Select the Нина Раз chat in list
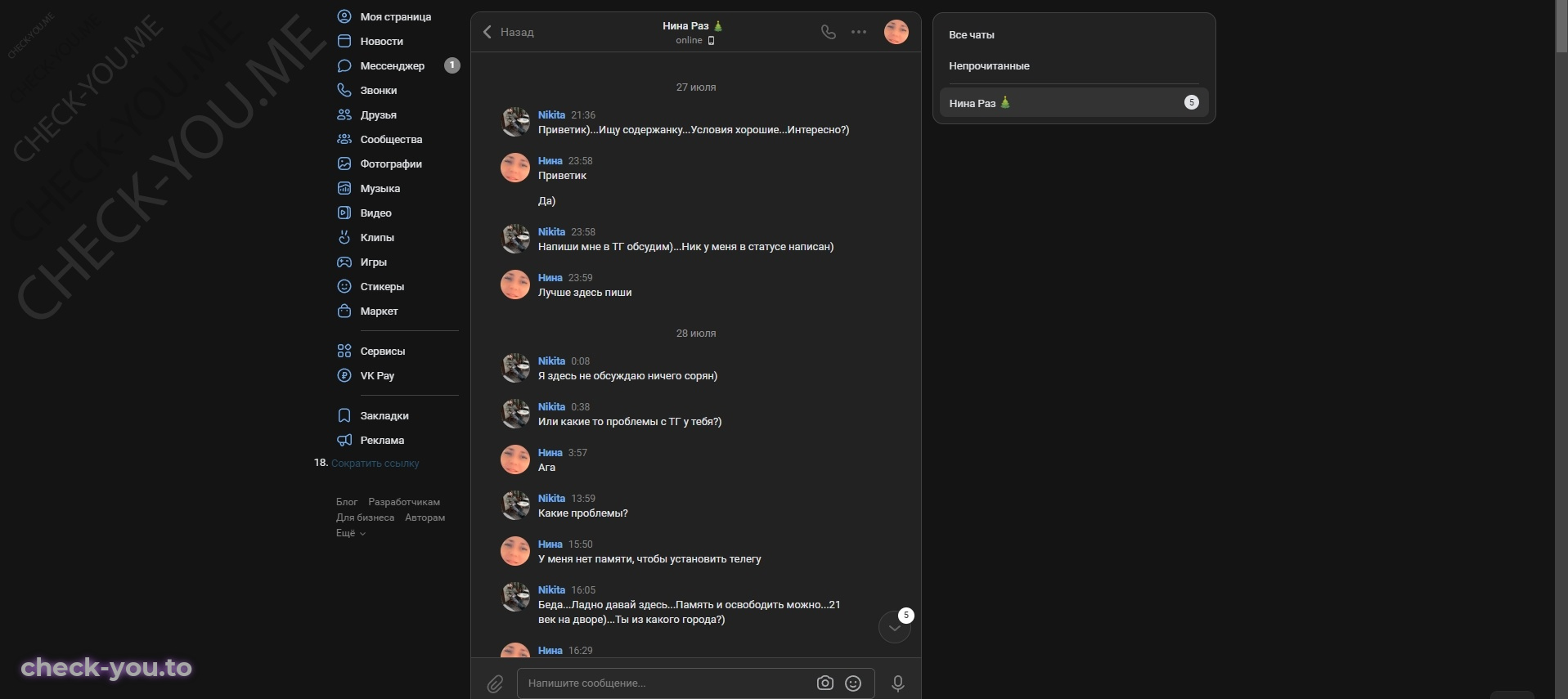The image size is (1568, 699). point(1073,103)
